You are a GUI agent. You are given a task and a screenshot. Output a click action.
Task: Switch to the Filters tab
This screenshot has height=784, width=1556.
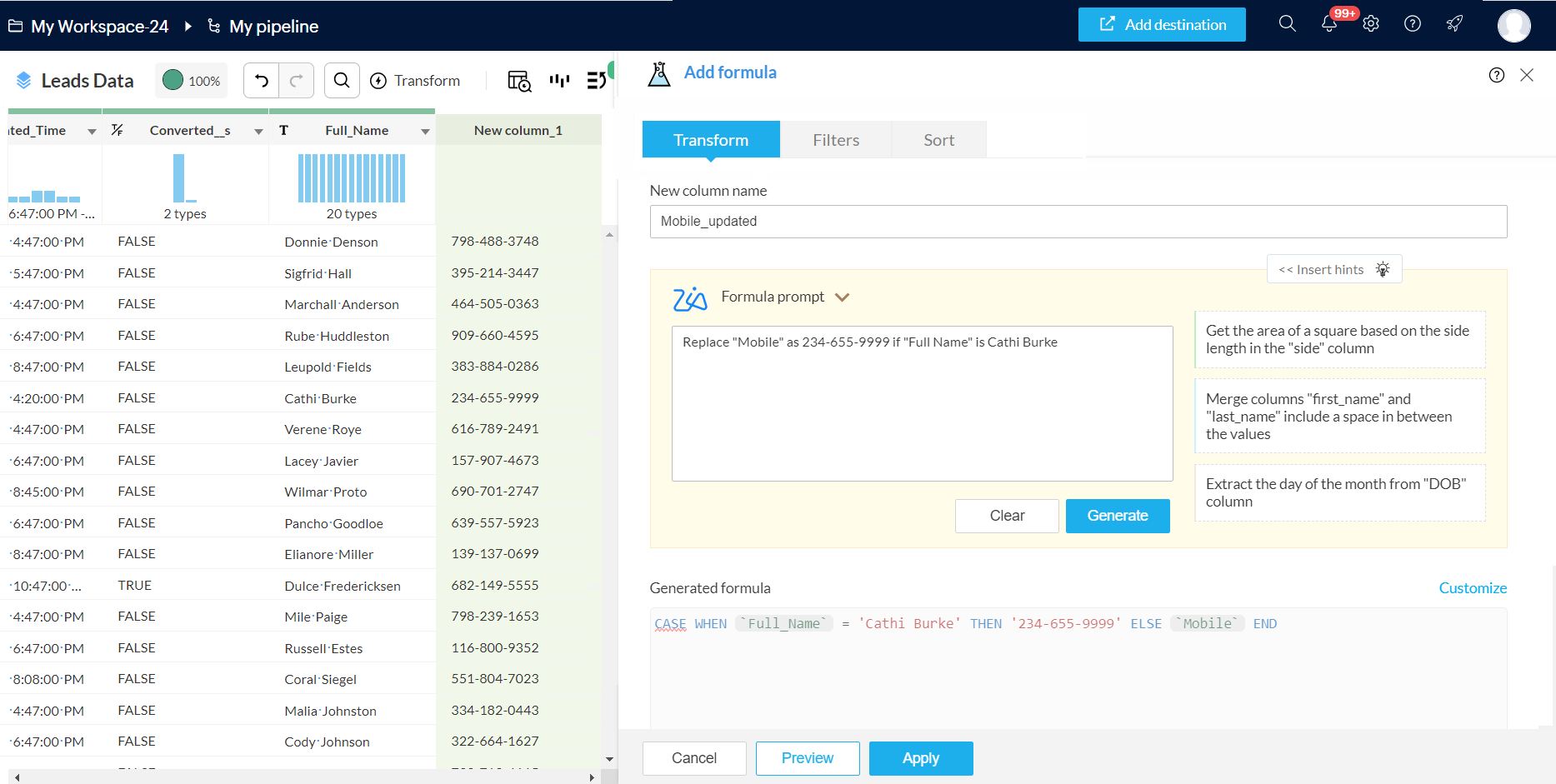pos(836,140)
